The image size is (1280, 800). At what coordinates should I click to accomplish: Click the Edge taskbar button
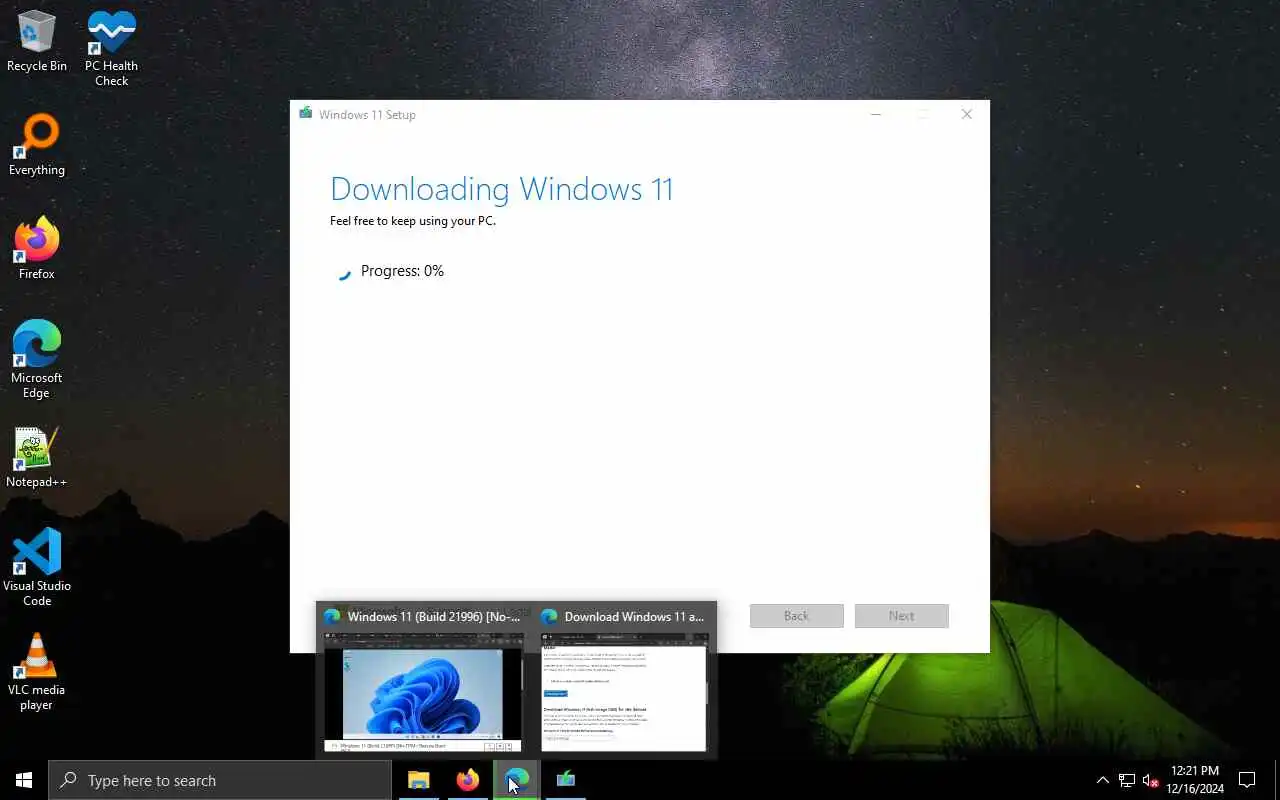click(x=516, y=780)
